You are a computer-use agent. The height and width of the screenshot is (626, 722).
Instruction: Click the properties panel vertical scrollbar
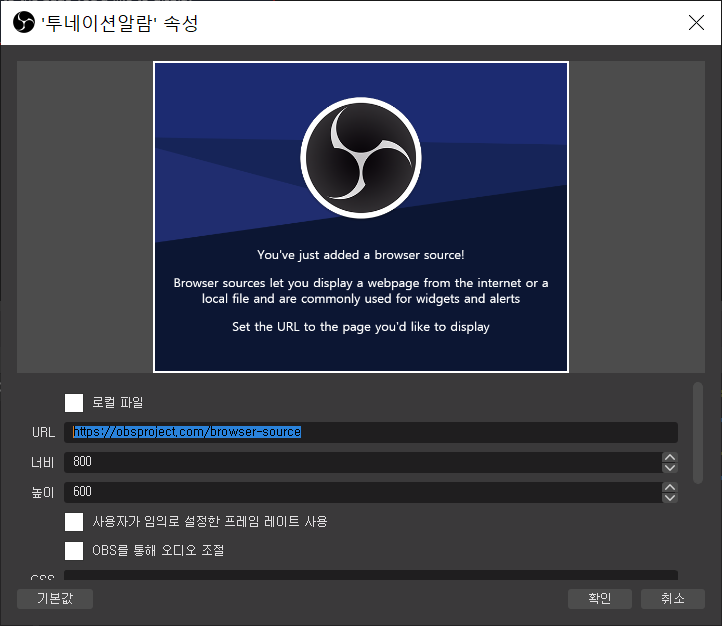point(698,433)
